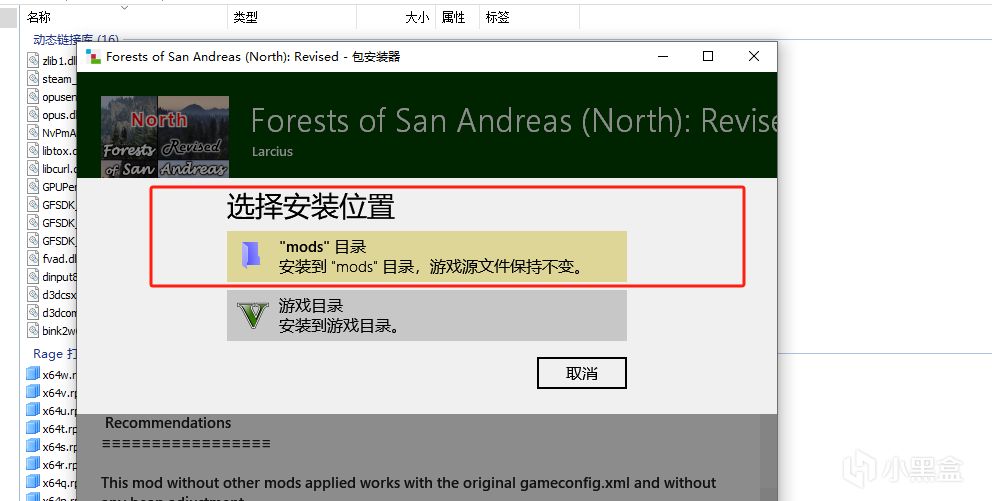The width and height of the screenshot is (992, 501).
Task: Select the x64w archive icon
Action: (x=33, y=374)
